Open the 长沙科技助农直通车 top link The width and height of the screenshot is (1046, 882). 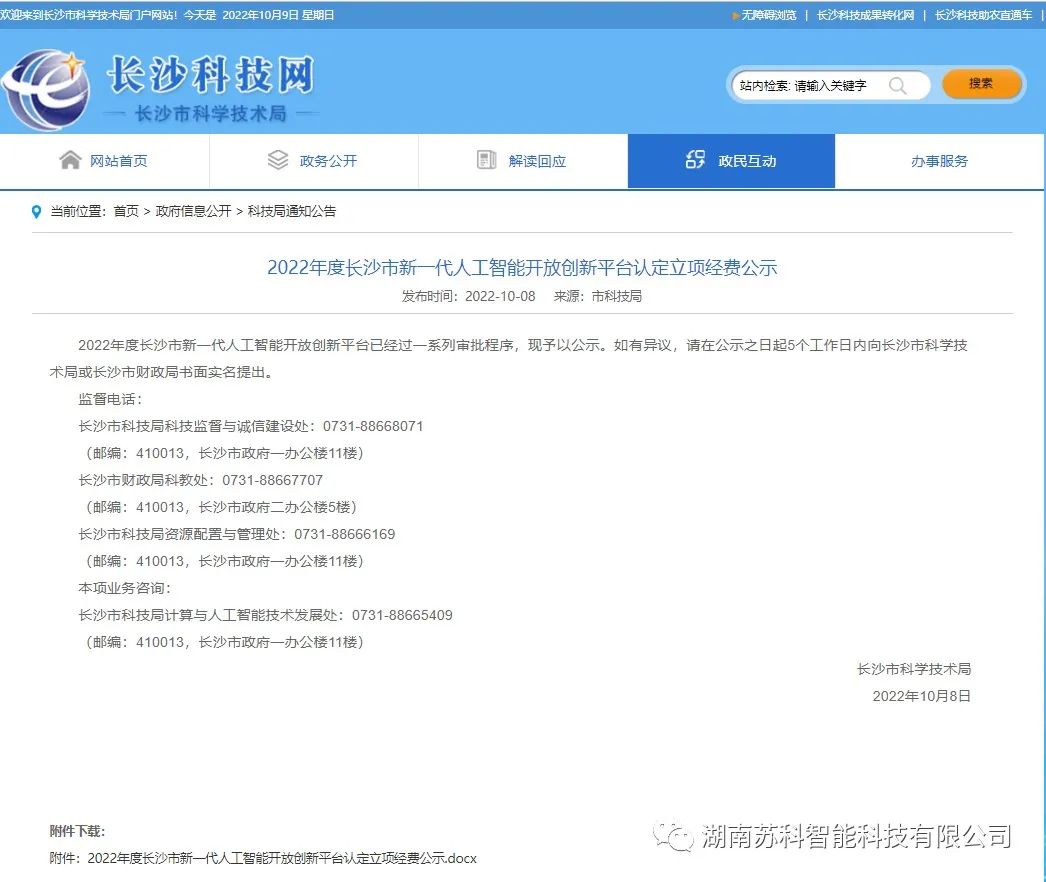(983, 15)
